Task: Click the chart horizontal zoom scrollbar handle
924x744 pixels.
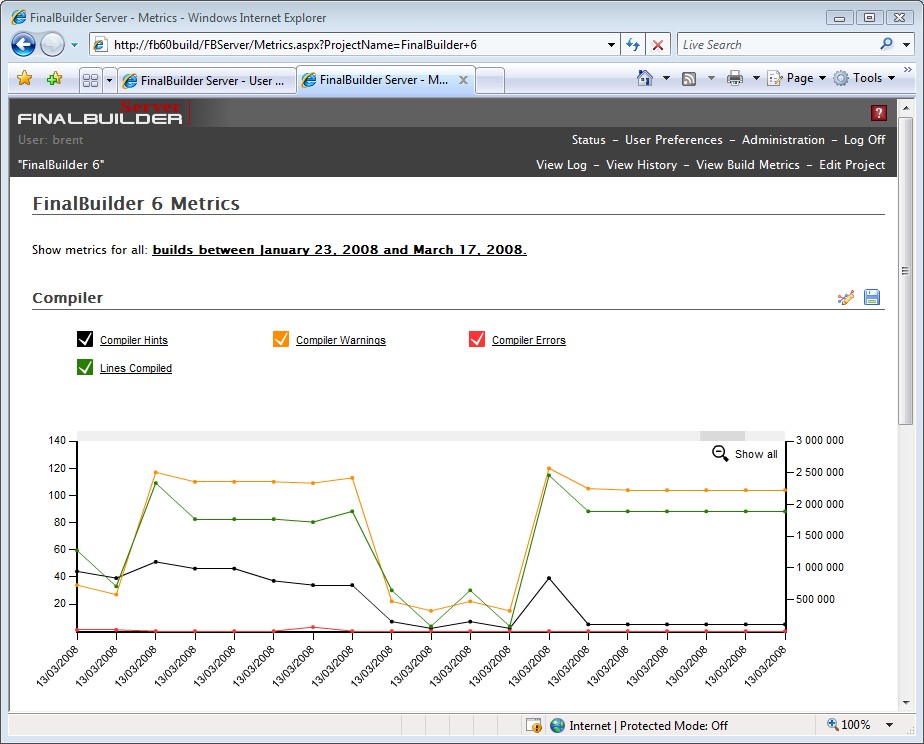Action: point(722,436)
